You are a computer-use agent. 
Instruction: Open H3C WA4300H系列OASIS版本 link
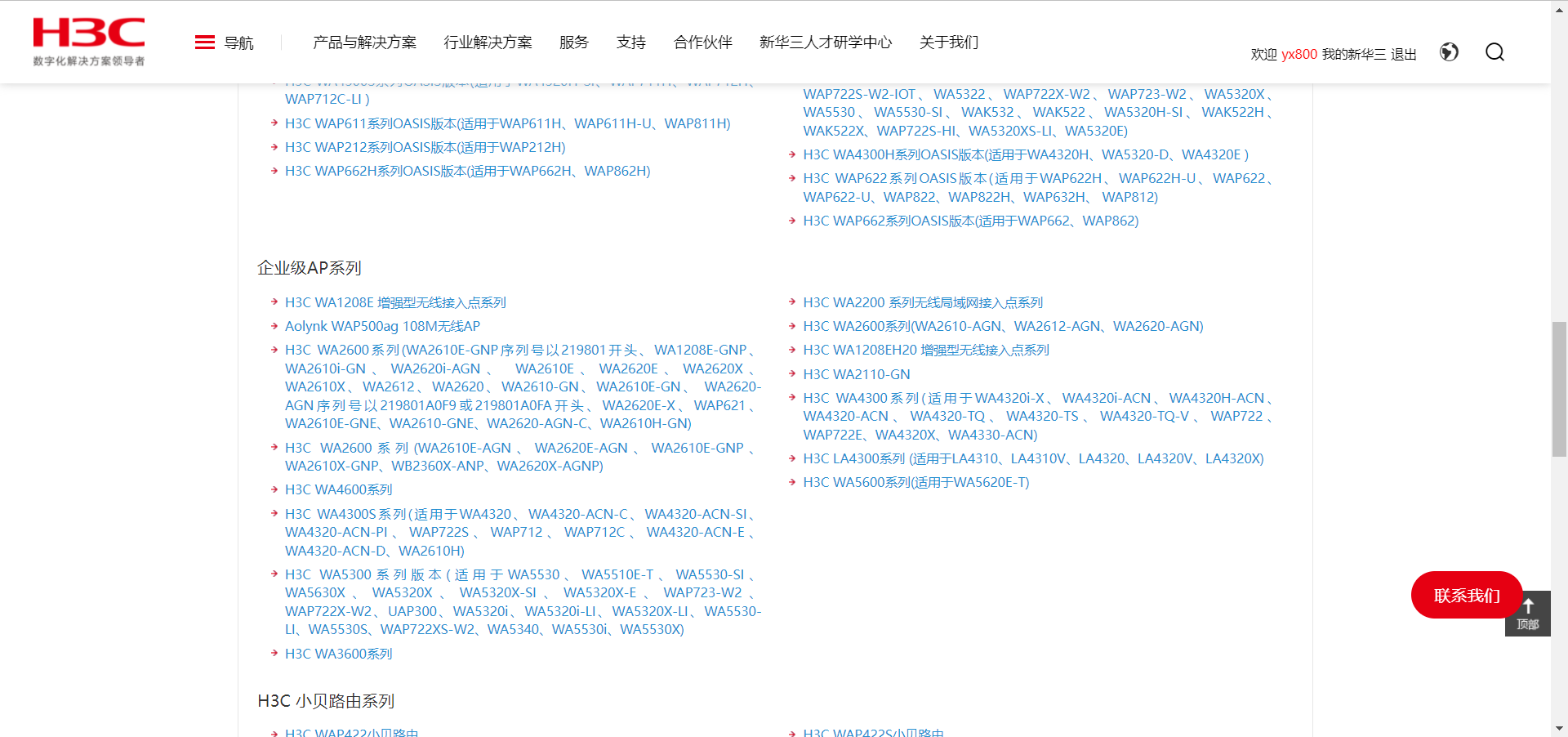(1026, 154)
